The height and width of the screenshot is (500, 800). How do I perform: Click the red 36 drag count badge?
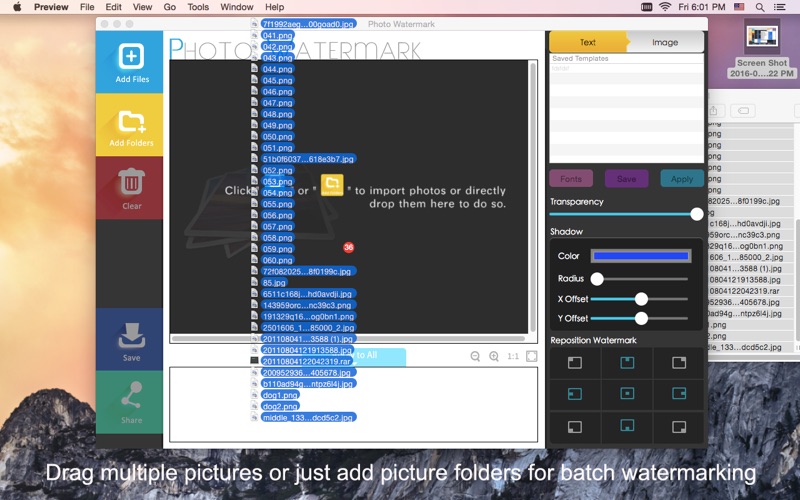pos(348,247)
